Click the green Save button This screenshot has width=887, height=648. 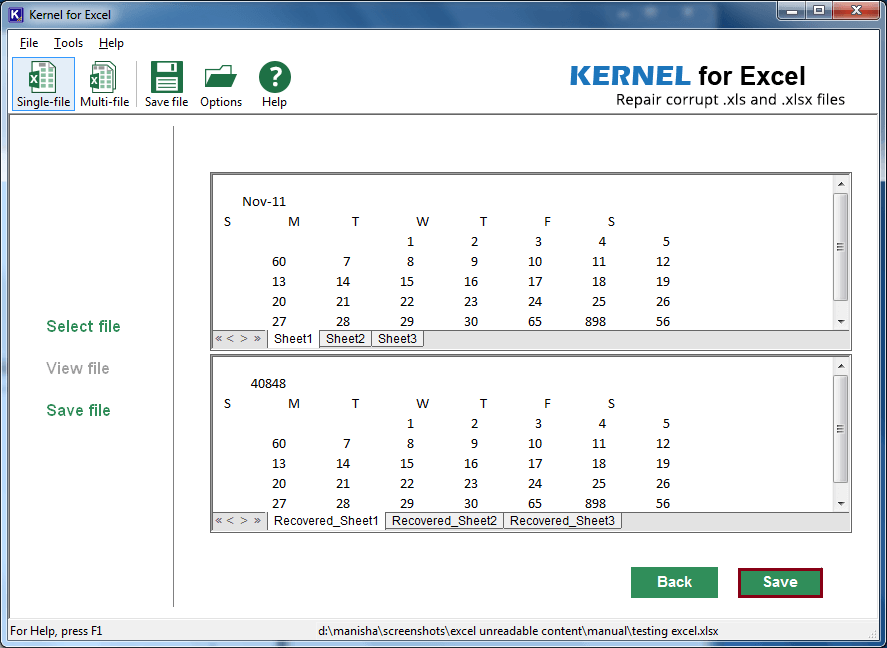[780, 582]
